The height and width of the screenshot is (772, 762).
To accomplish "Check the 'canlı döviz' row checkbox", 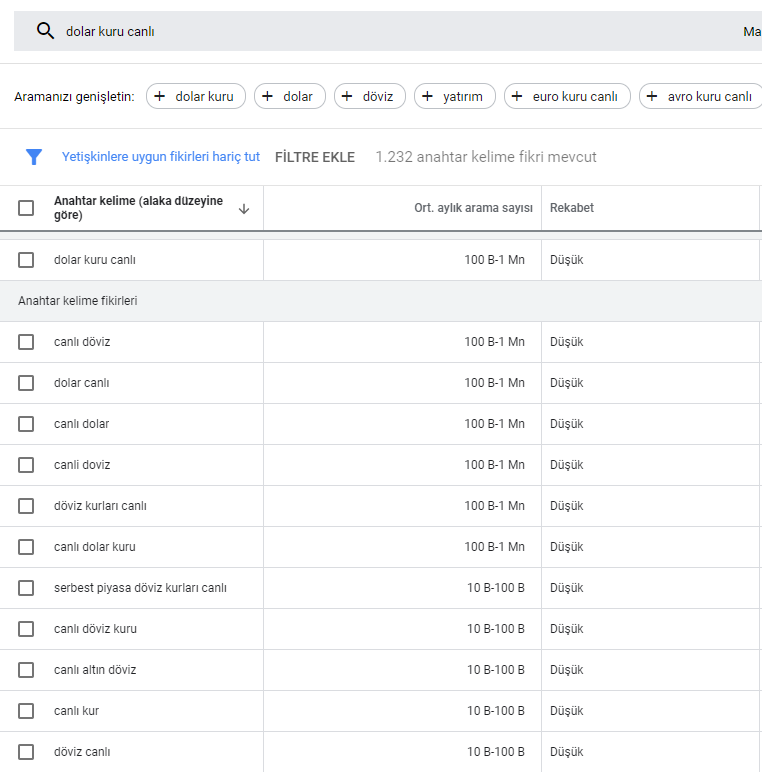I will coord(26,342).
